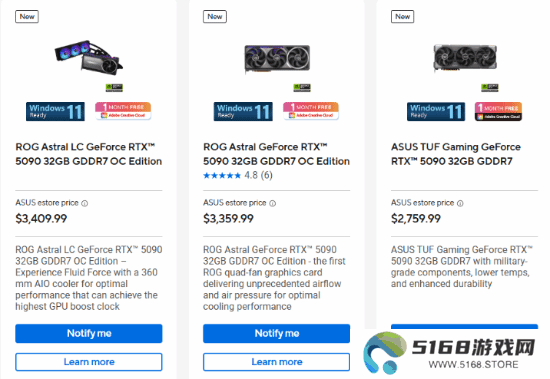This screenshot has height=379, width=550.
Task: Click Windows 11 Ready badge on second card
Action: coord(243,112)
